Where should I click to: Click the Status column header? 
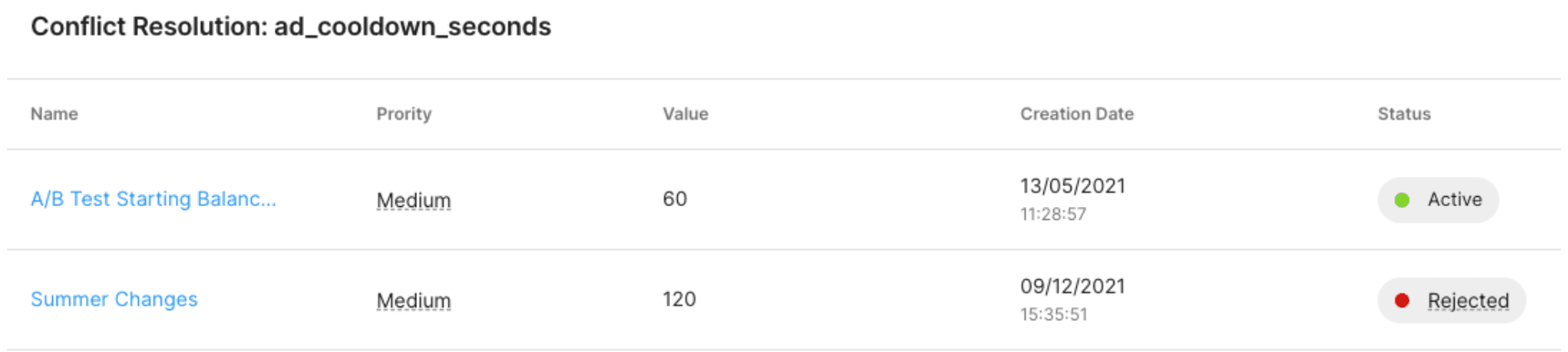pos(1404,114)
